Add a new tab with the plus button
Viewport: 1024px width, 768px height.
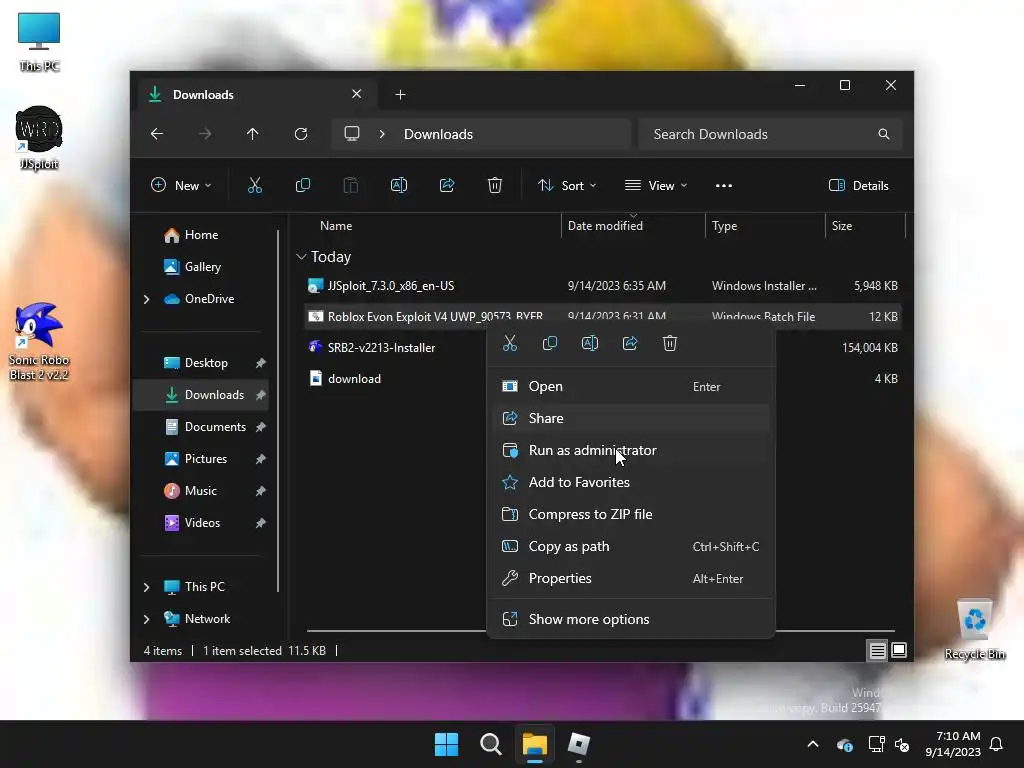coord(400,95)
